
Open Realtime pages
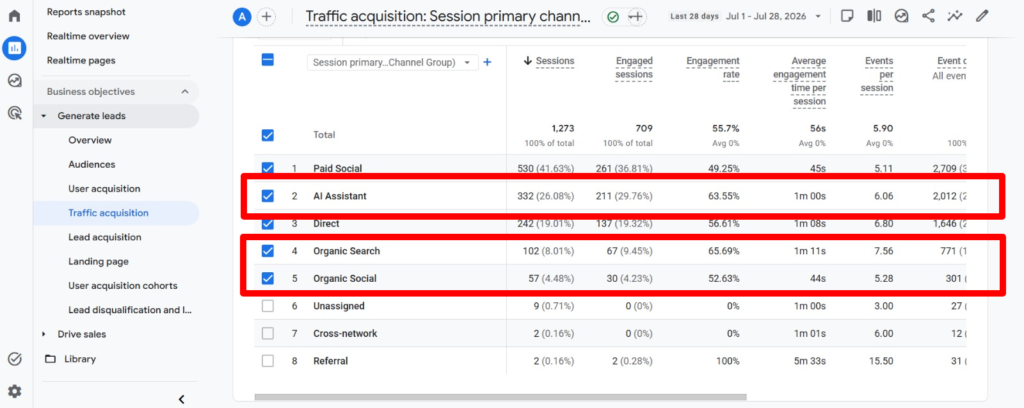pyautogui.click(x=81, y=60)
